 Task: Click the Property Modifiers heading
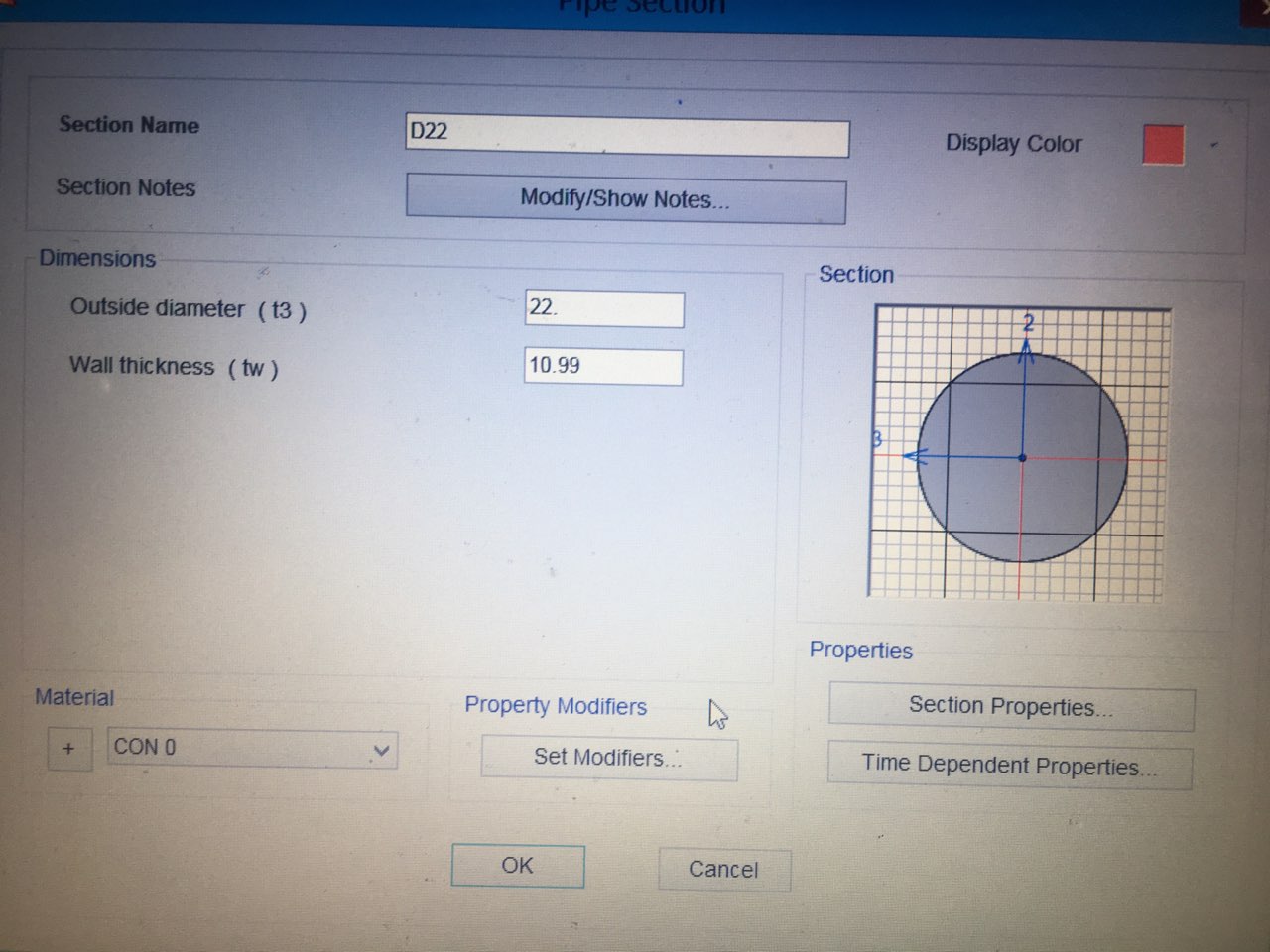[556, 706]
